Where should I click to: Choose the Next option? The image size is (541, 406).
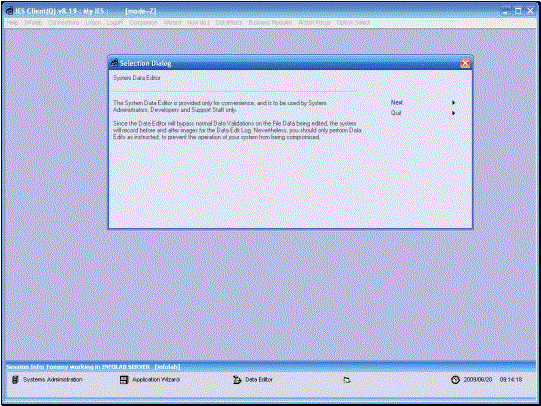click(397, 102)
